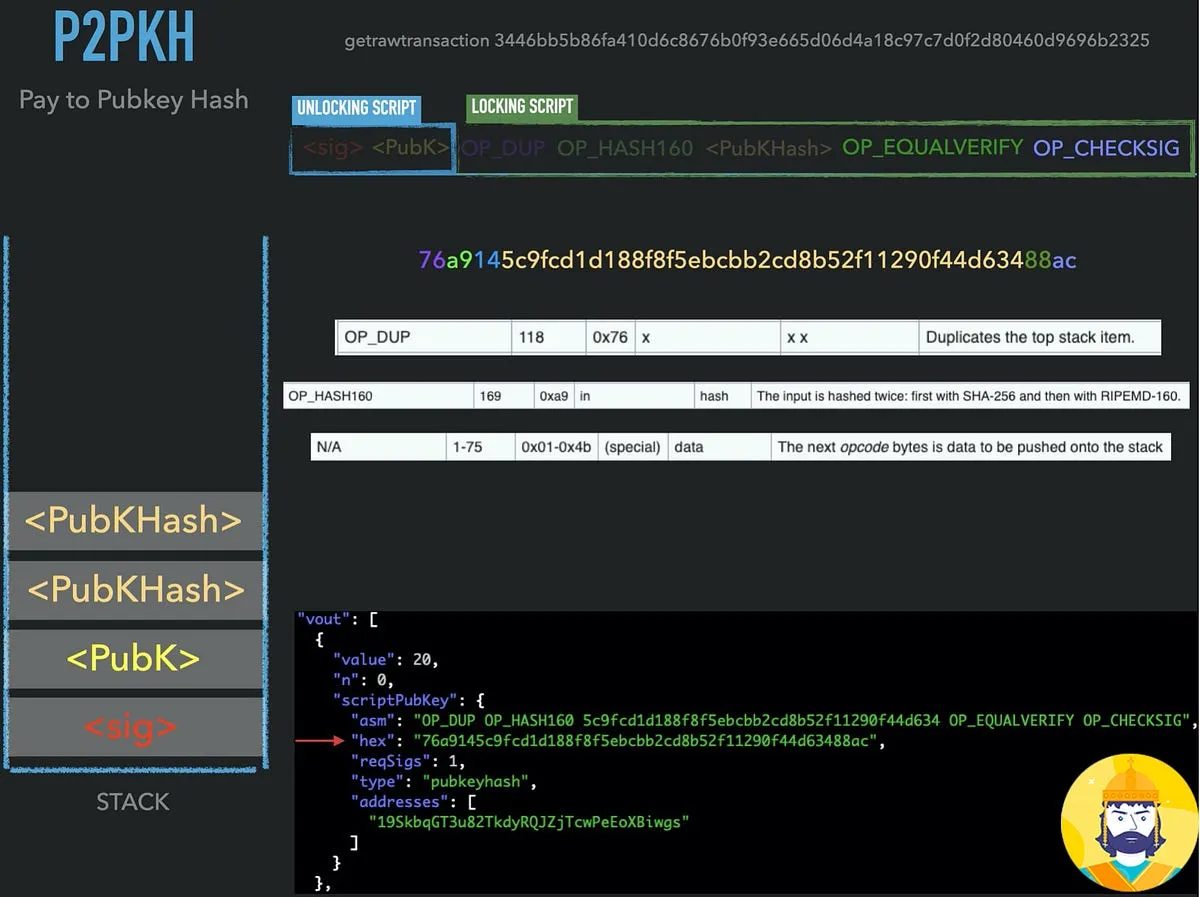Select the <PubK> stack item
1200x897 pixels.
click(133, 658)
